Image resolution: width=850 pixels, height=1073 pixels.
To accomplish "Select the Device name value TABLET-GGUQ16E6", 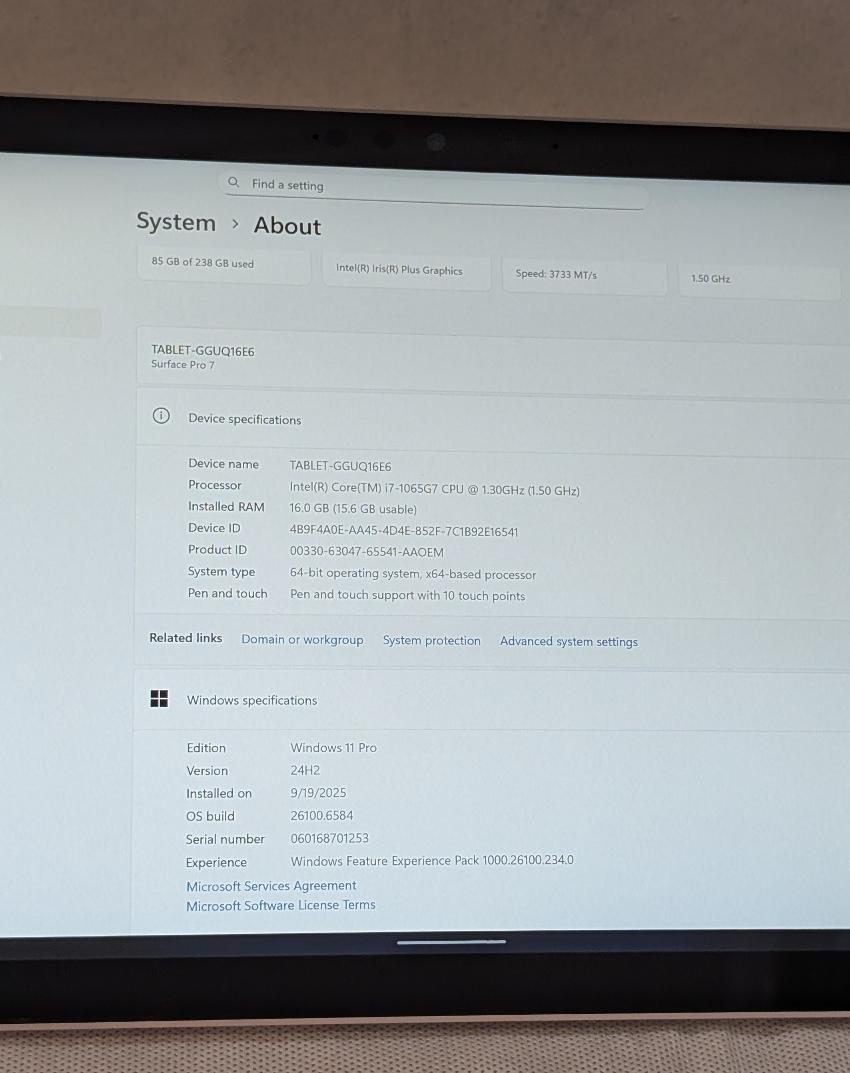I will (x=340, y=466).
